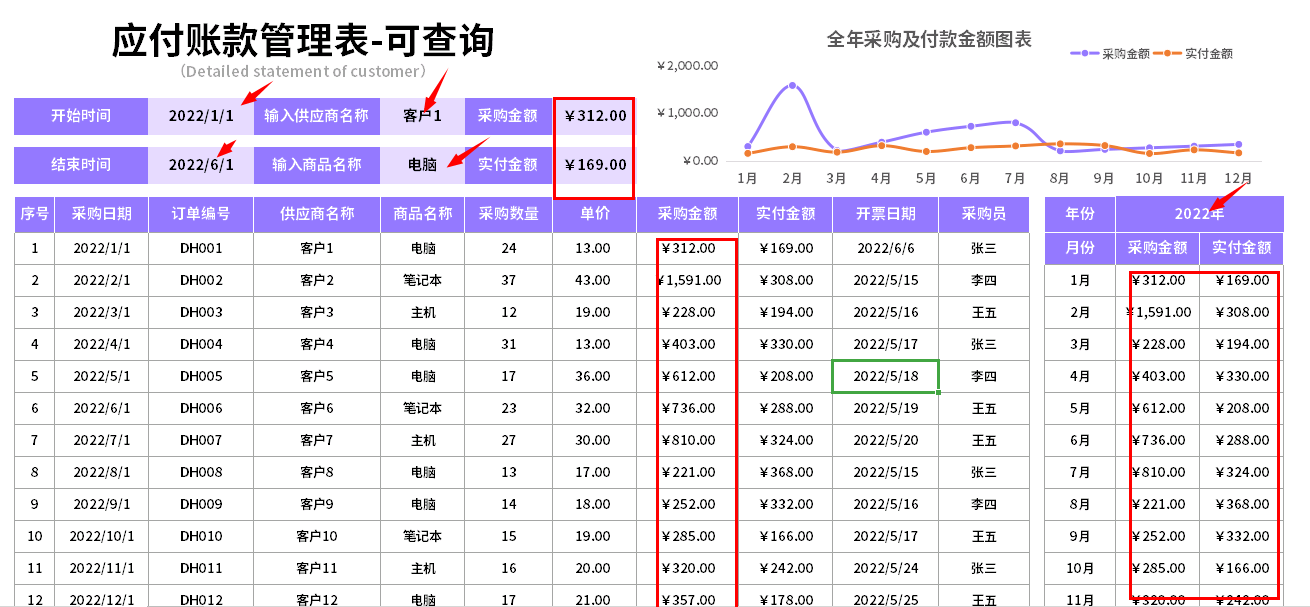Click the product name field showing 电脑

(x=421, y=164)
